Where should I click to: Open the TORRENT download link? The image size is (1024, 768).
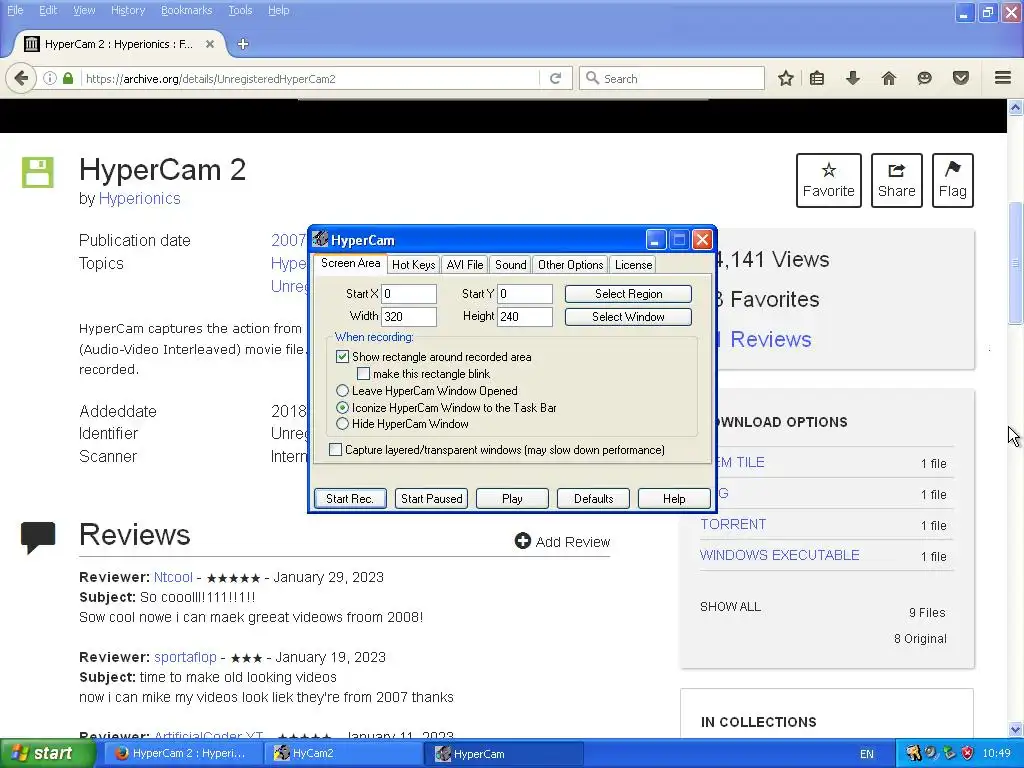click(733, 524)
